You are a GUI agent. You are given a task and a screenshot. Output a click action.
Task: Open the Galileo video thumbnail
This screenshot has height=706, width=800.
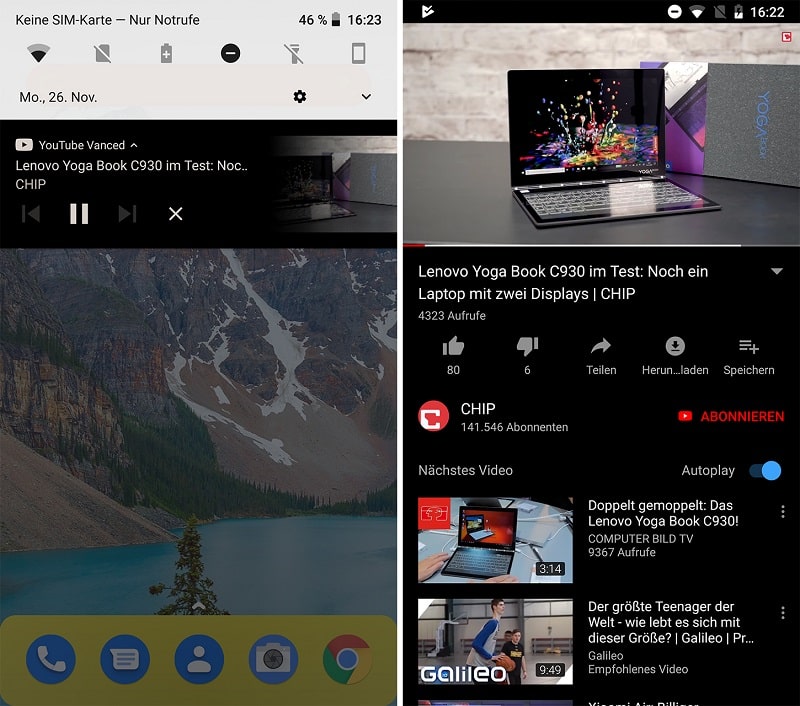pos(495,642)
